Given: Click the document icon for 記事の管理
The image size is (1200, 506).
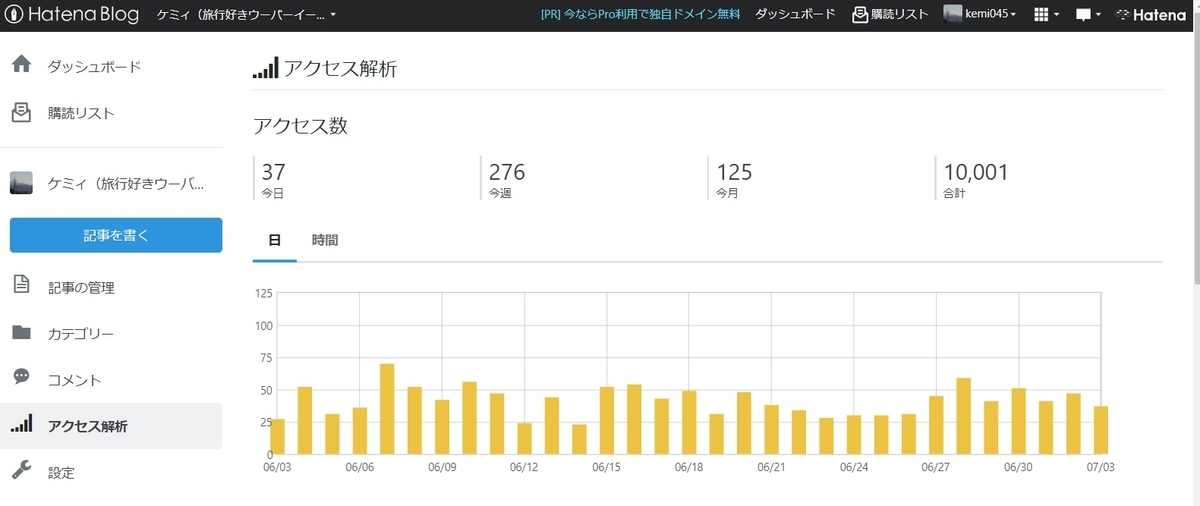Looking at the screenshot, I should click(21, 286).
